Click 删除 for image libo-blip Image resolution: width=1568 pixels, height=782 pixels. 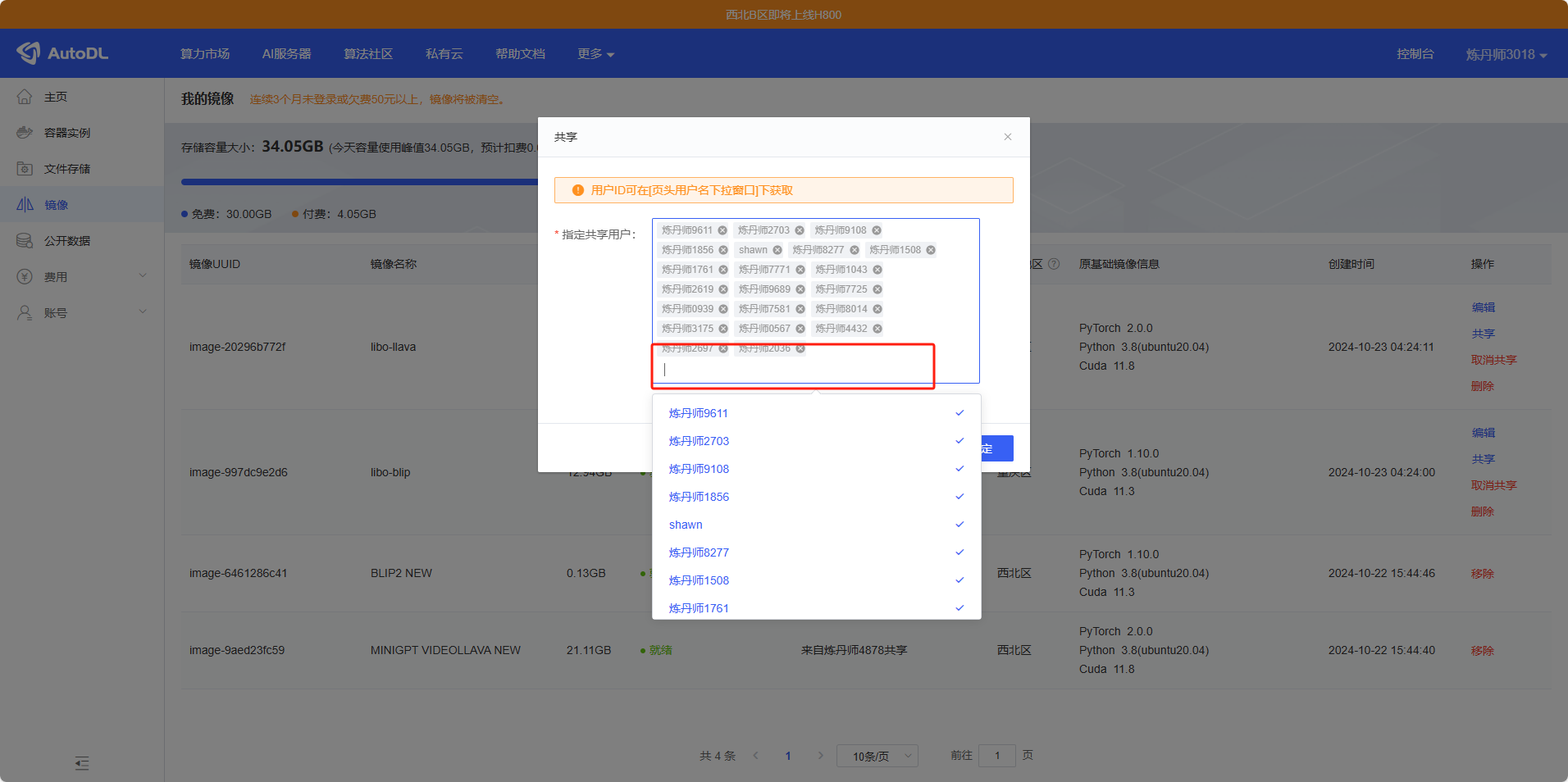[1483, 511]
